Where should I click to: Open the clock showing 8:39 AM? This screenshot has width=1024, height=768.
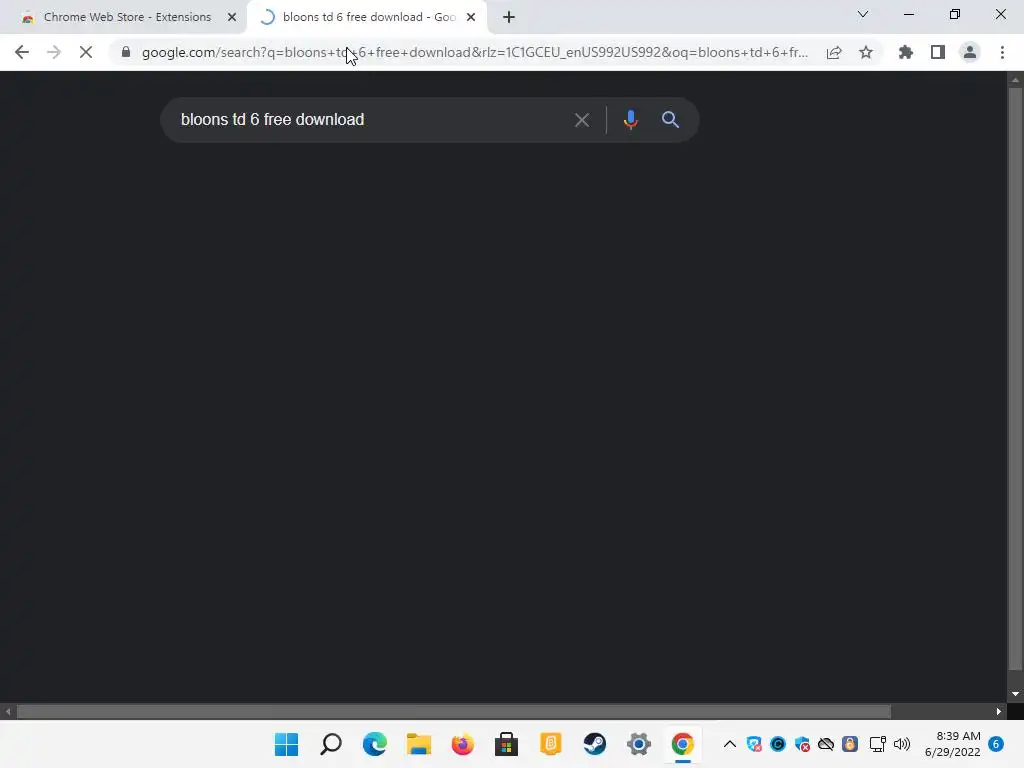click(x=953, y=744)
